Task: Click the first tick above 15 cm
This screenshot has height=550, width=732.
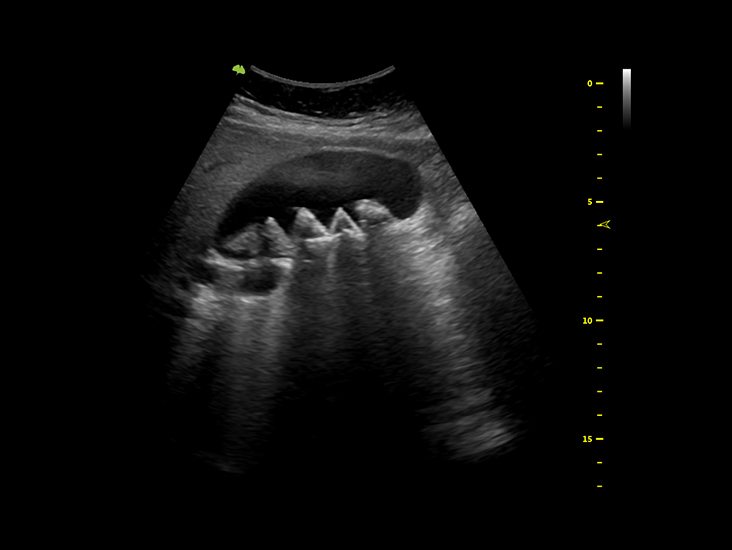Action: pos(599,415)
